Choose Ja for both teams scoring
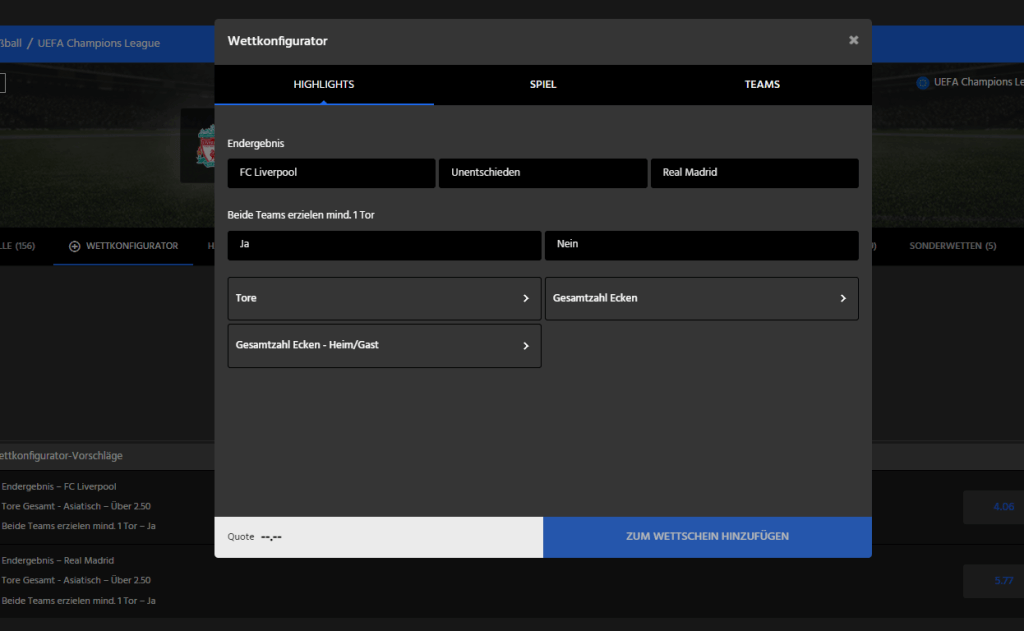 coord(384,245)
